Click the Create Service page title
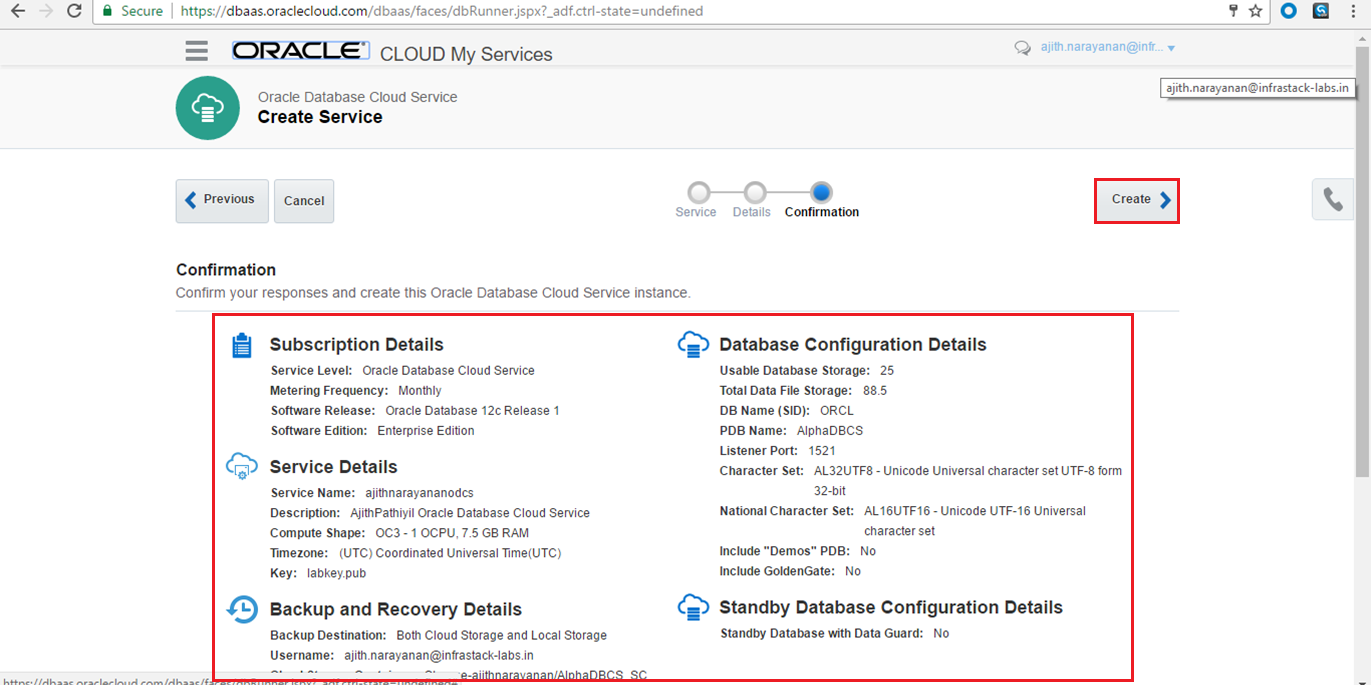The width and height of the screenshot is (1371, 685). tap(320, 117)
